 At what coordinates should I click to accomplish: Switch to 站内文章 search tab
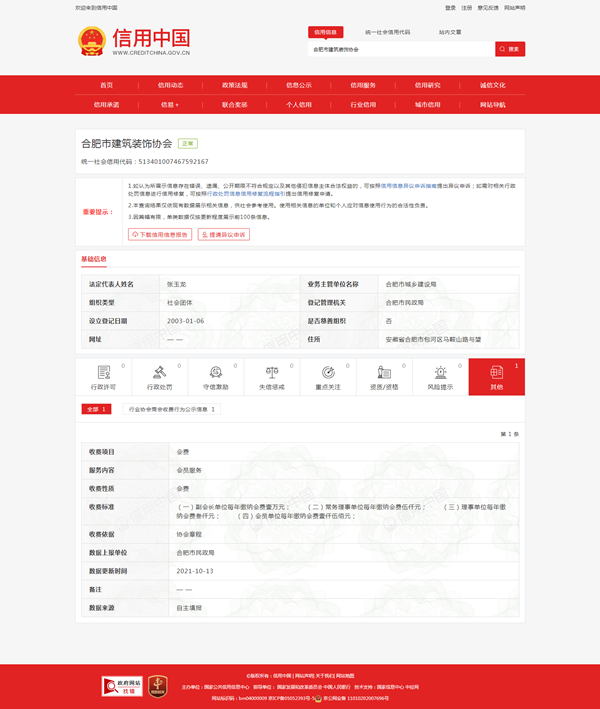(x=449, y=32)
